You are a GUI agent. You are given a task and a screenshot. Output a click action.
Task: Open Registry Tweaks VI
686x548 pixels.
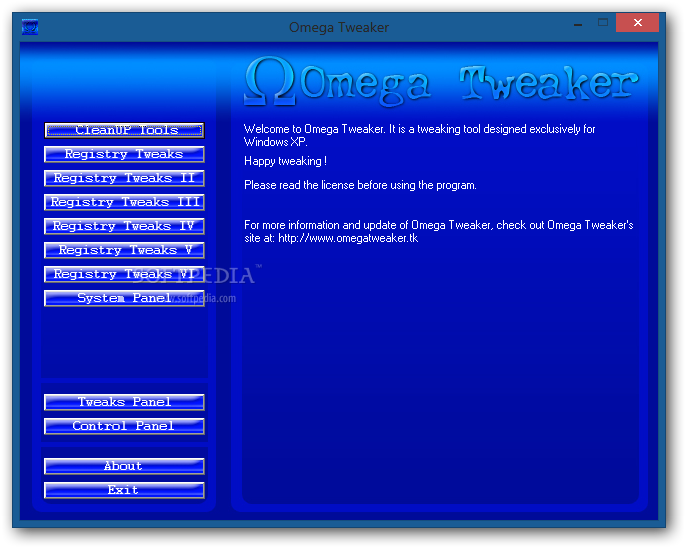click(x=124, y=274)
